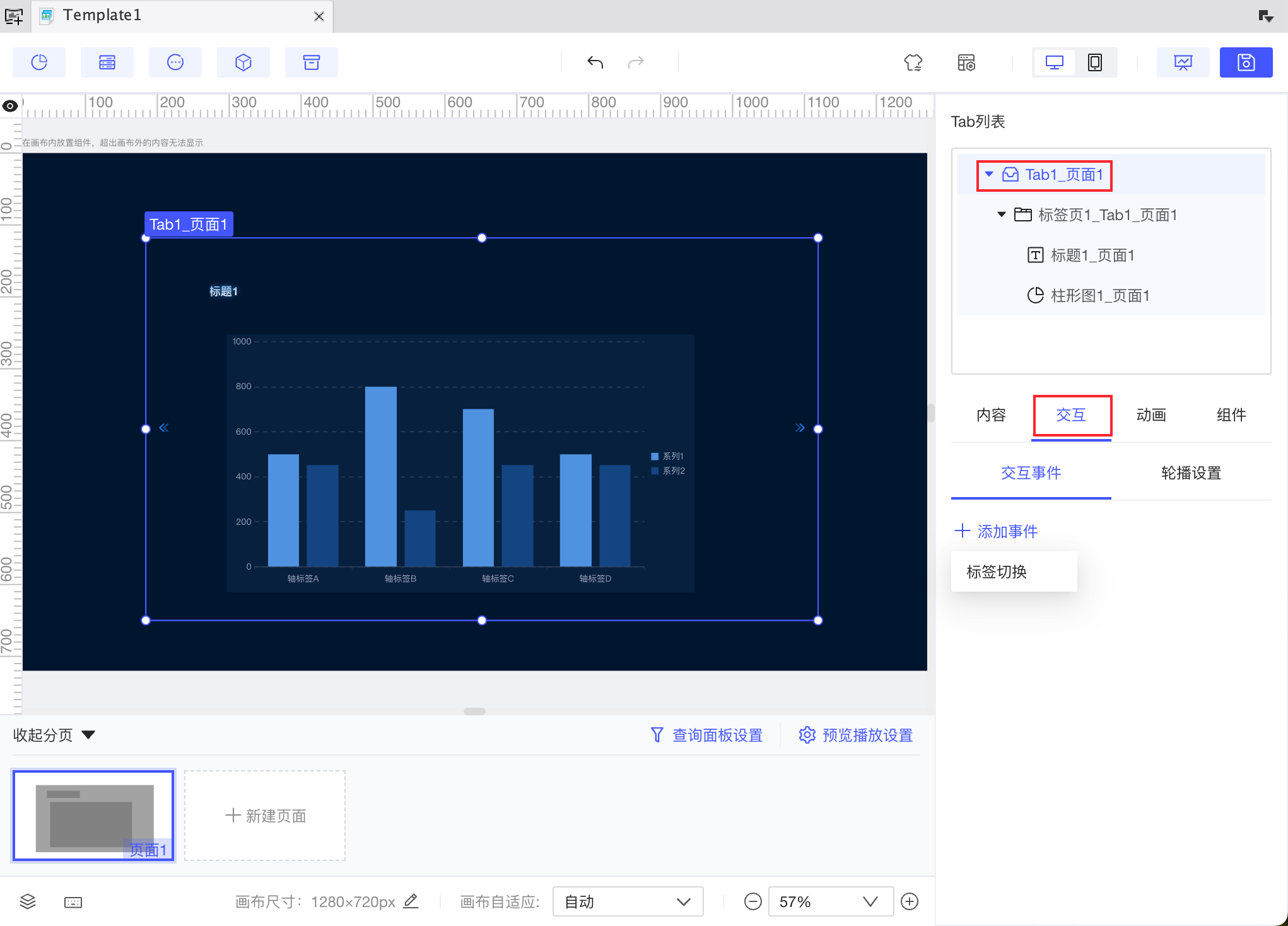This screenshot has width=1288, height=926.
Task: Click the pencil icon beside canvas size
Action: click(x=411, y=901)
